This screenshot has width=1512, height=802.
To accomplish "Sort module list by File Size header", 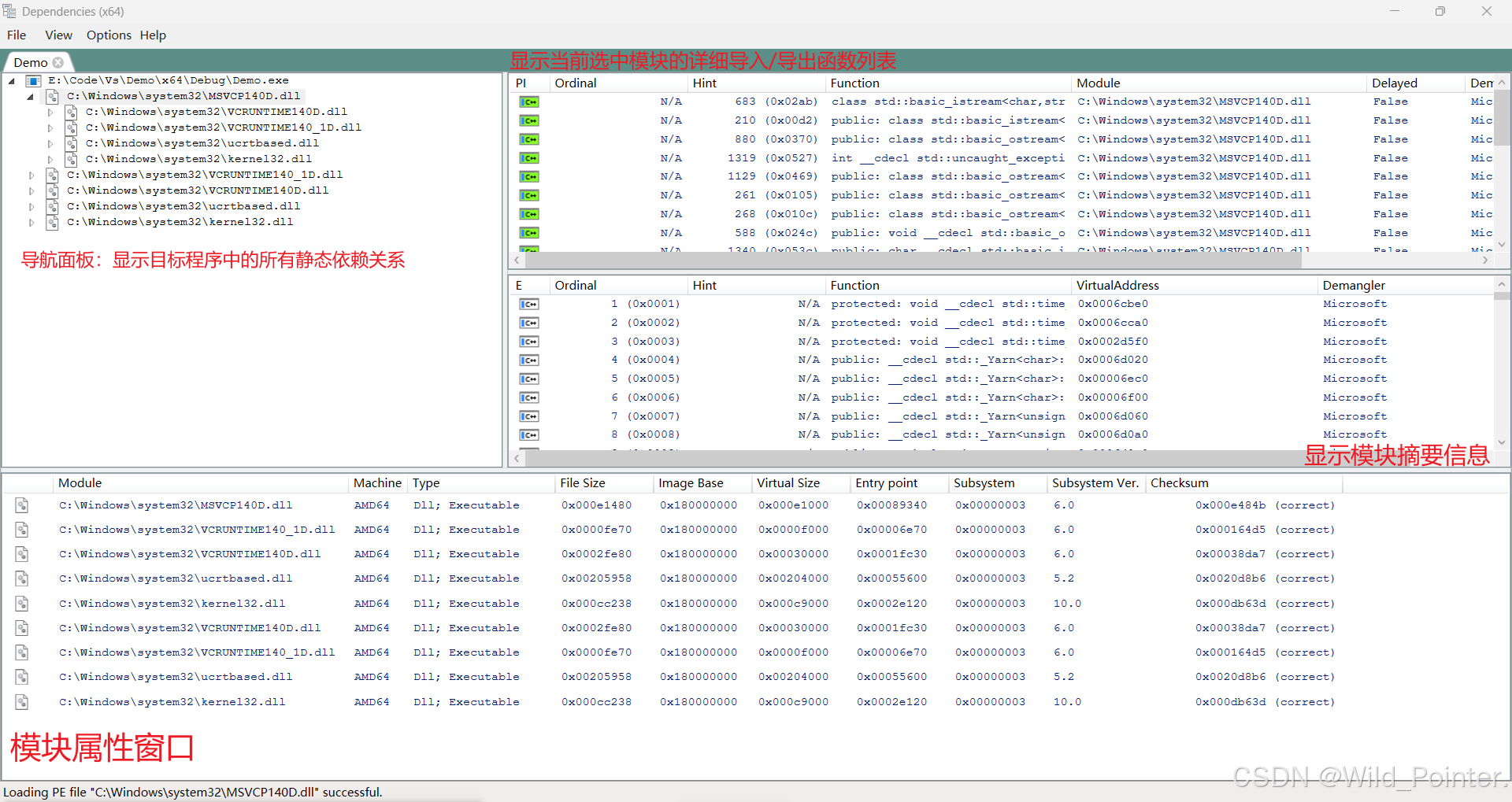I will click(603, 482).
